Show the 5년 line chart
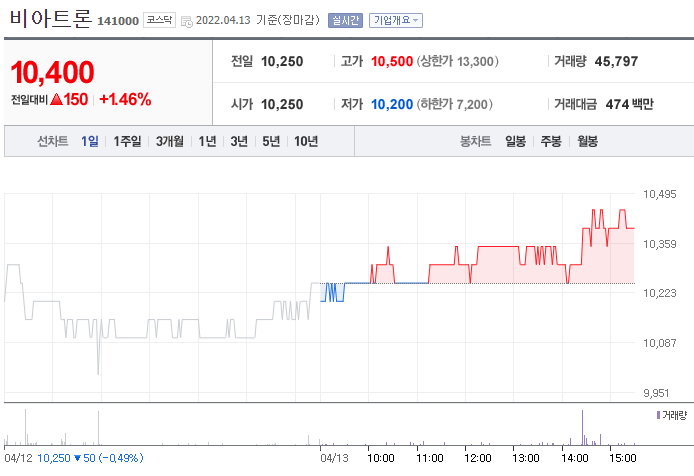 coord(271,141)
